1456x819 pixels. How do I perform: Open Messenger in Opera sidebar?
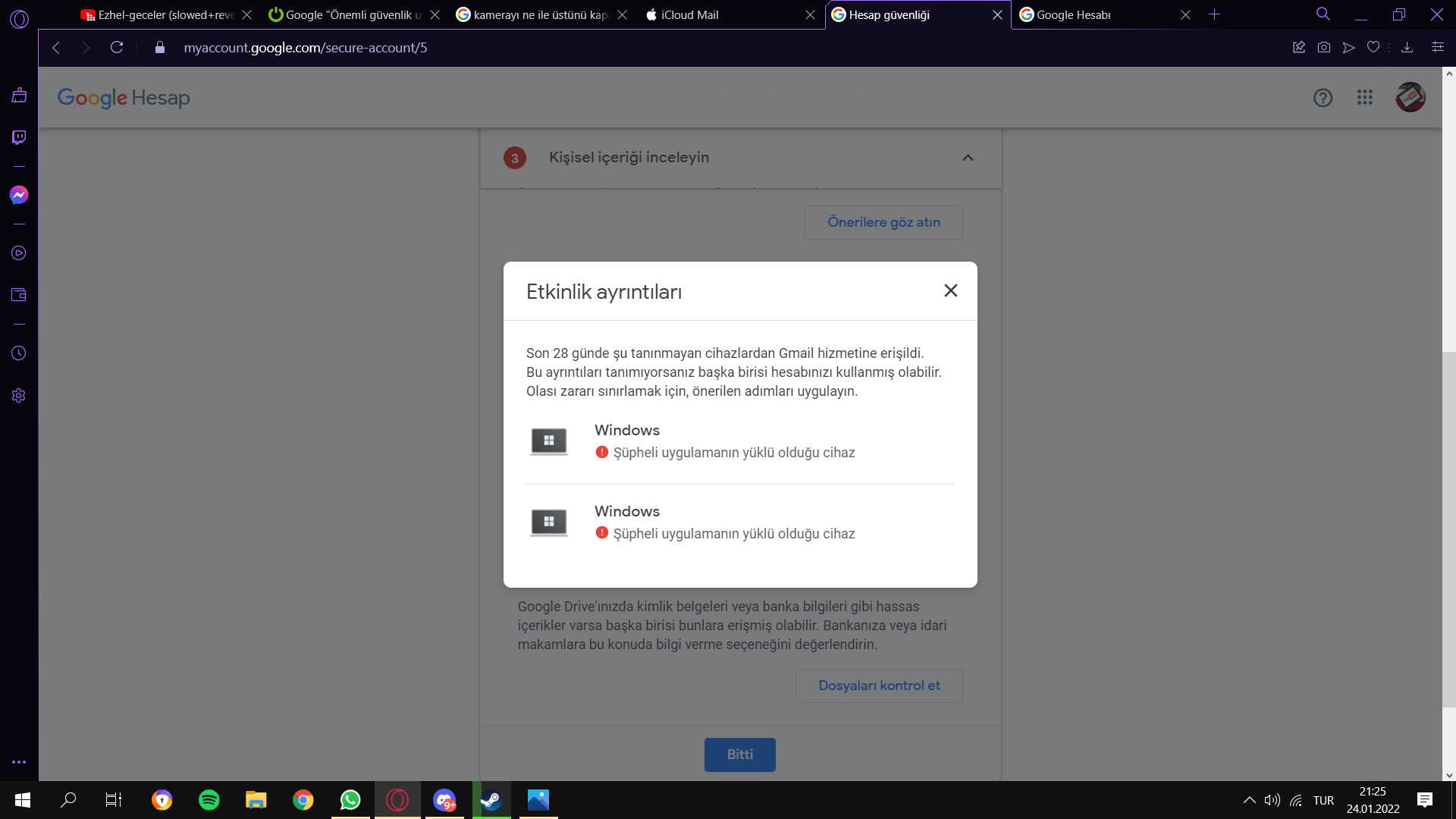click(19, 195)
